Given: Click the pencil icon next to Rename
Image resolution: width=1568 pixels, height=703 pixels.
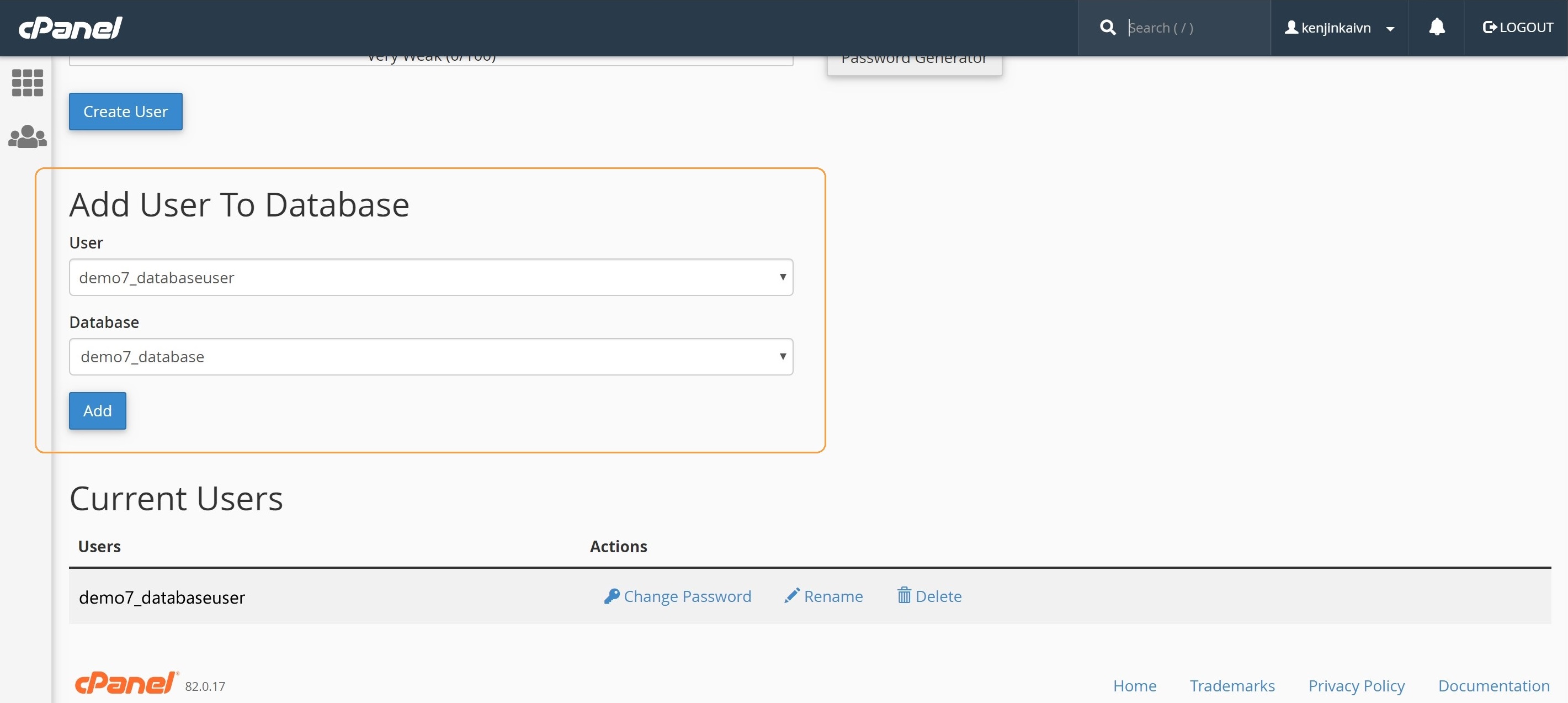Looking at the screenshot, I should click(x=792, y=596).
